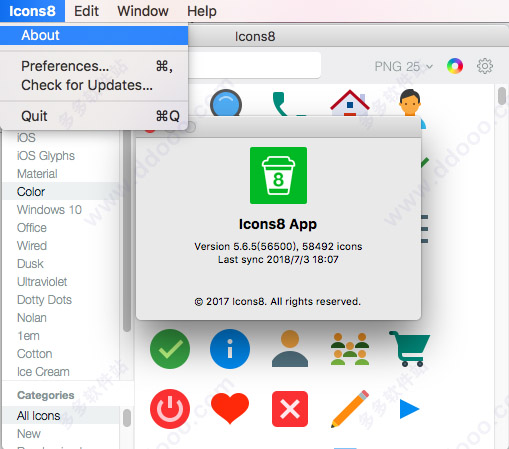
Task: Select the house icon
Action: point(350,103)
